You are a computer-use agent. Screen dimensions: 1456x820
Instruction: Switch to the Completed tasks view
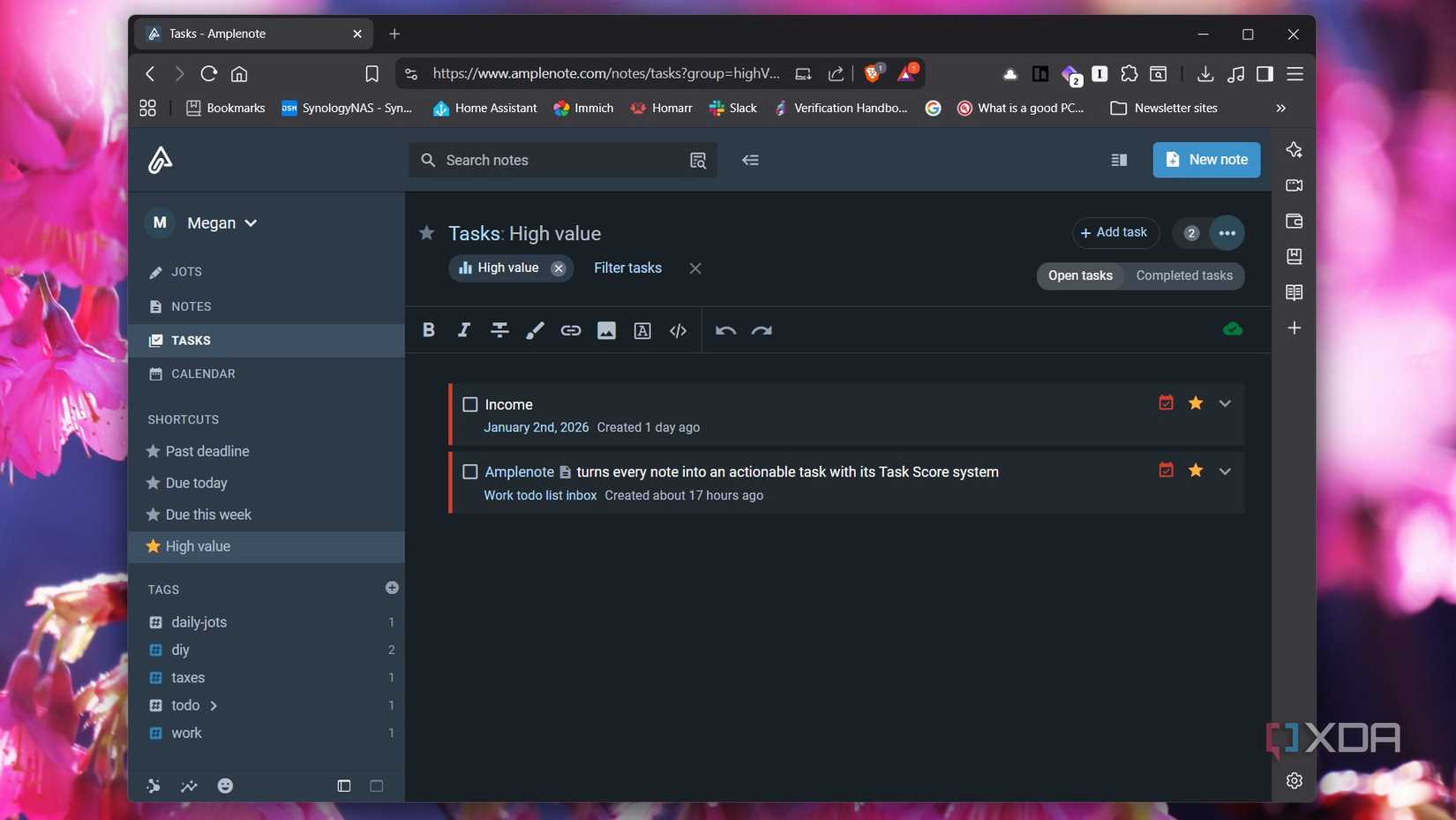coord(1184,275)
